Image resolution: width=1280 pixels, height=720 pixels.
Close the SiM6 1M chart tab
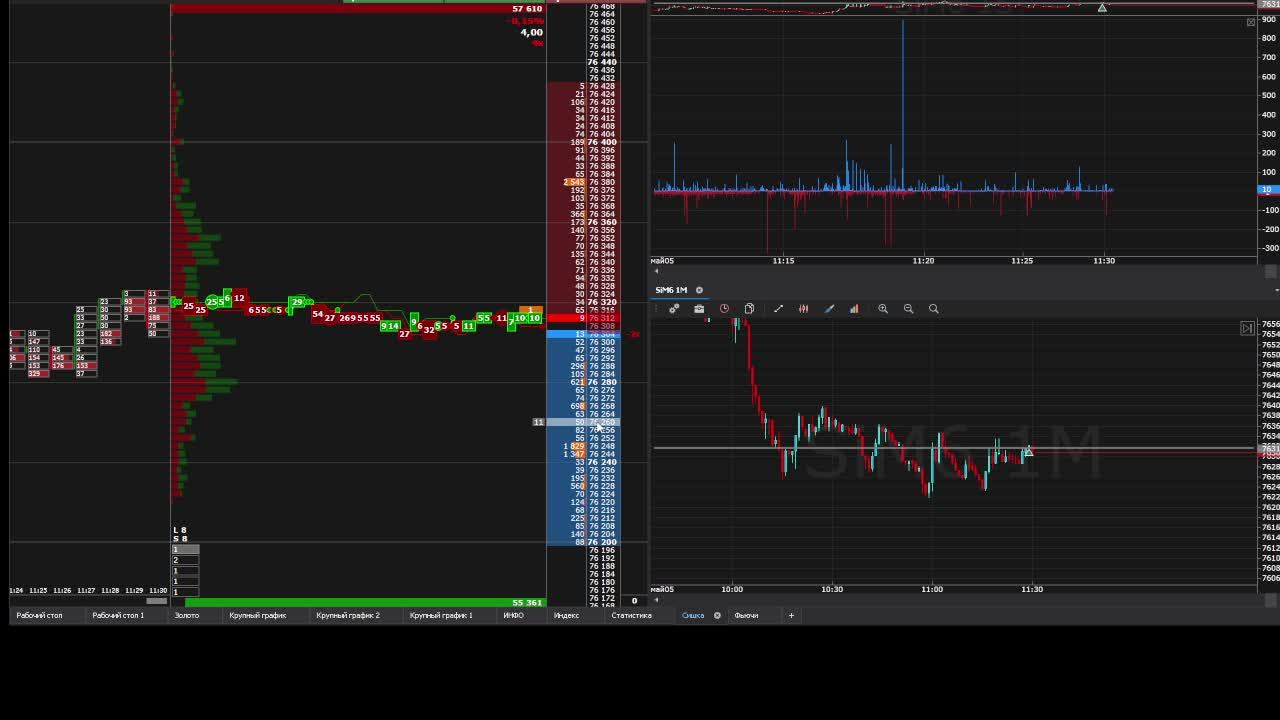click(x=699, y=290)
